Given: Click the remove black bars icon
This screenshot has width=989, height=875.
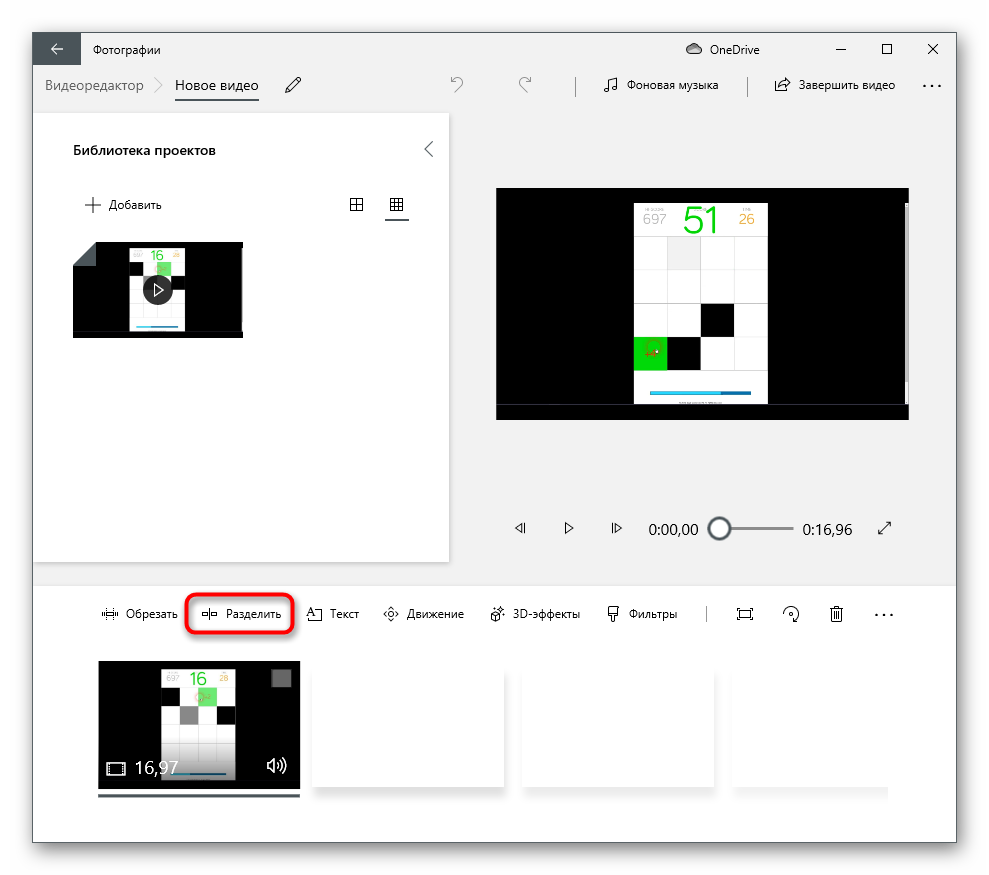Looking at the screenshot, I should click(744, 614).
